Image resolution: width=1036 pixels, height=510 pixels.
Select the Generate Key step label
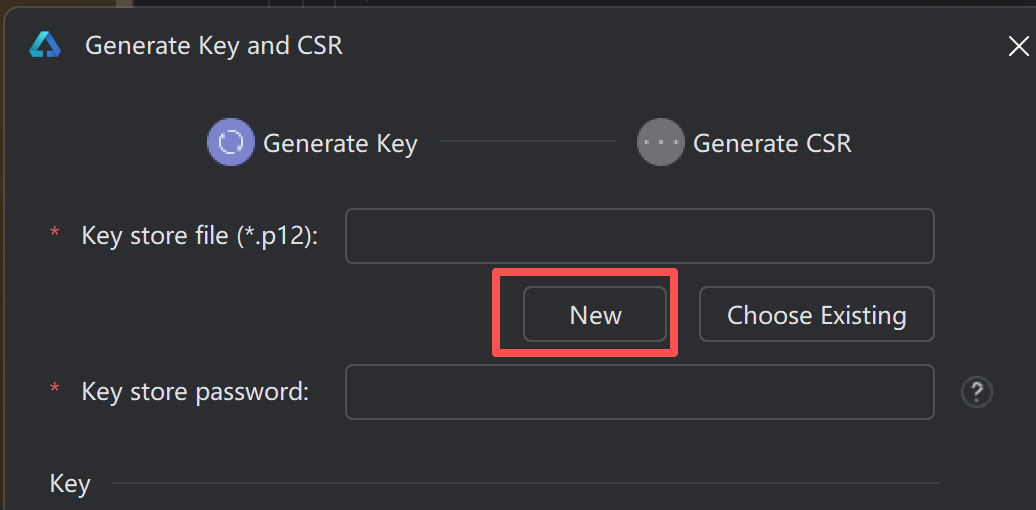coord(340,144)
